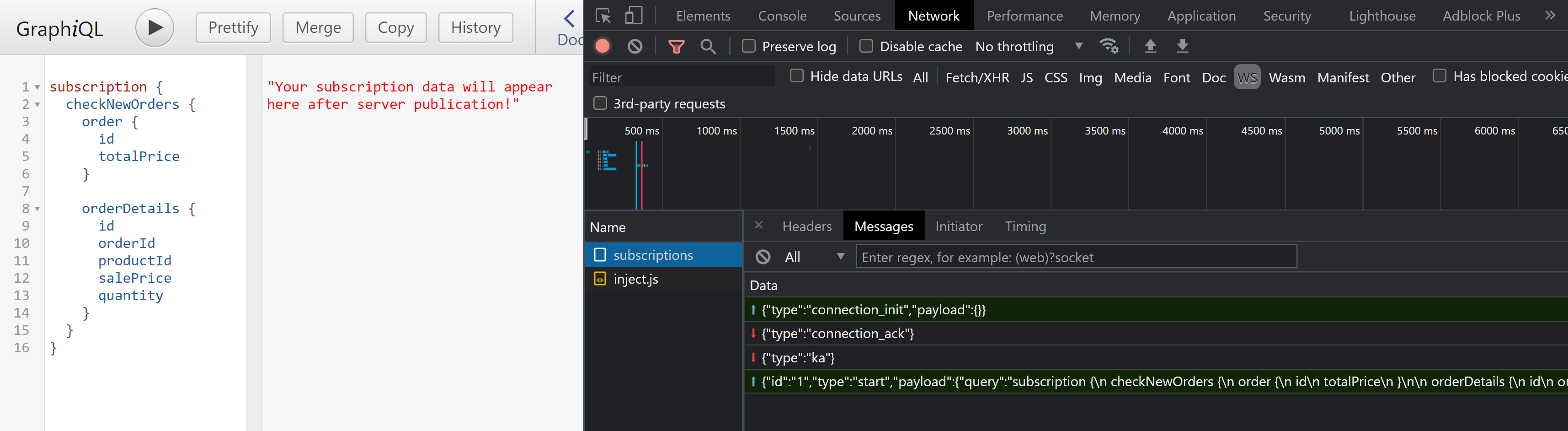Import HAR file upload arrow icon
The width and height of the screenshot is (1568, 431).
(x=1151, y=46)
